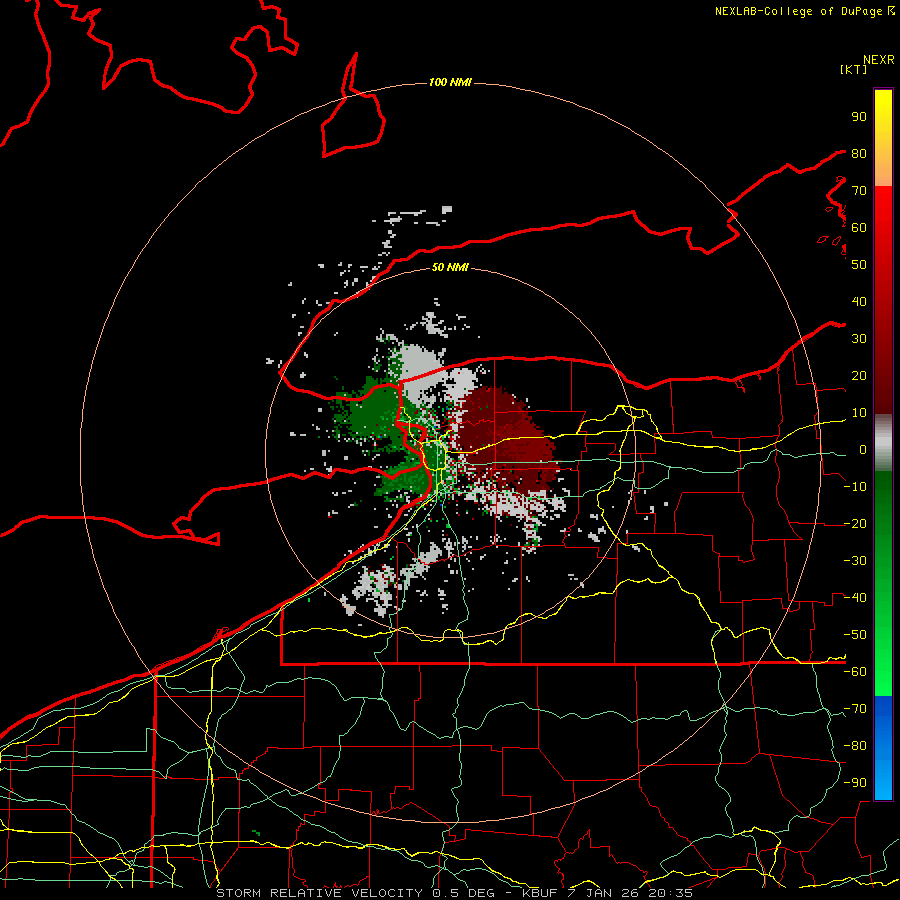Click the NEXLAB-College of DuPage header text

(804, 11)
